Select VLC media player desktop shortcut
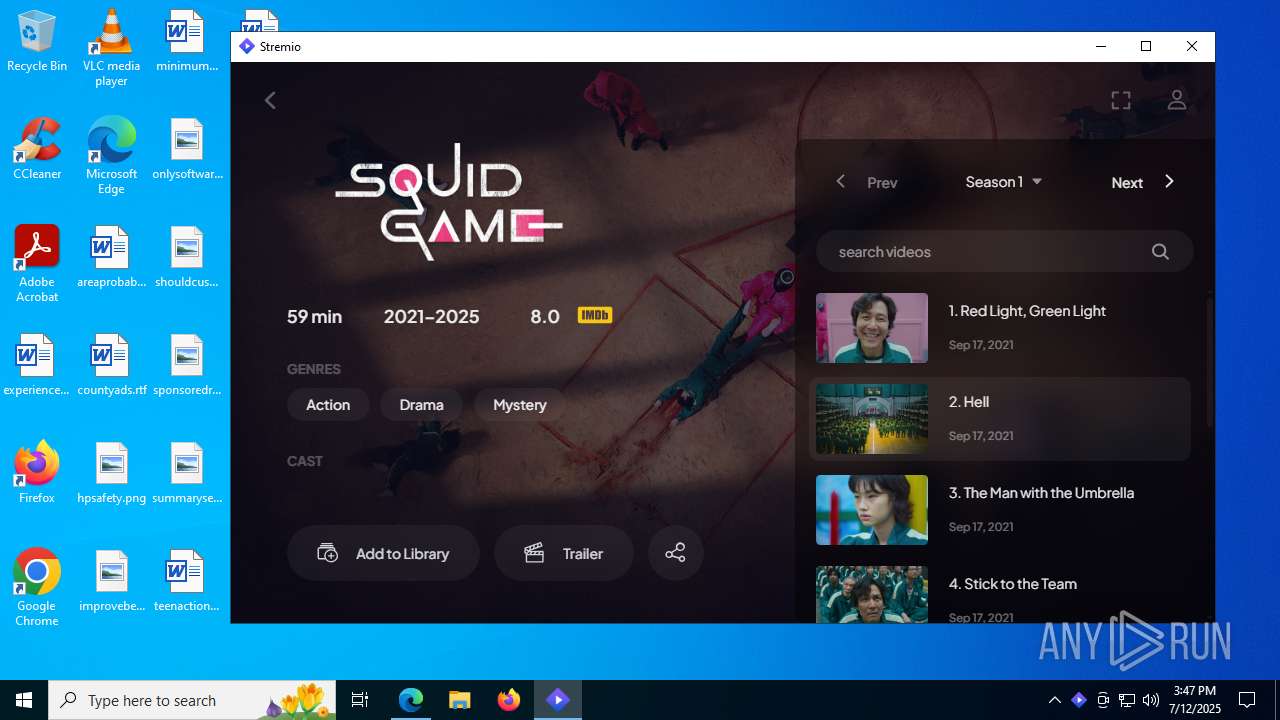1280x720 pixels. 111,48
